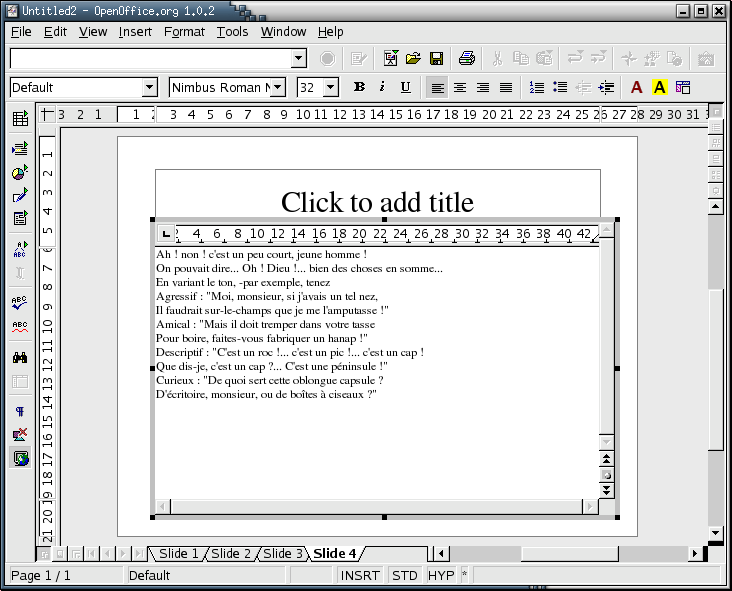This screenshot has width=732, height=591.
Task: Click the line starting 'Agressif :'
Action: coord(267,296)
